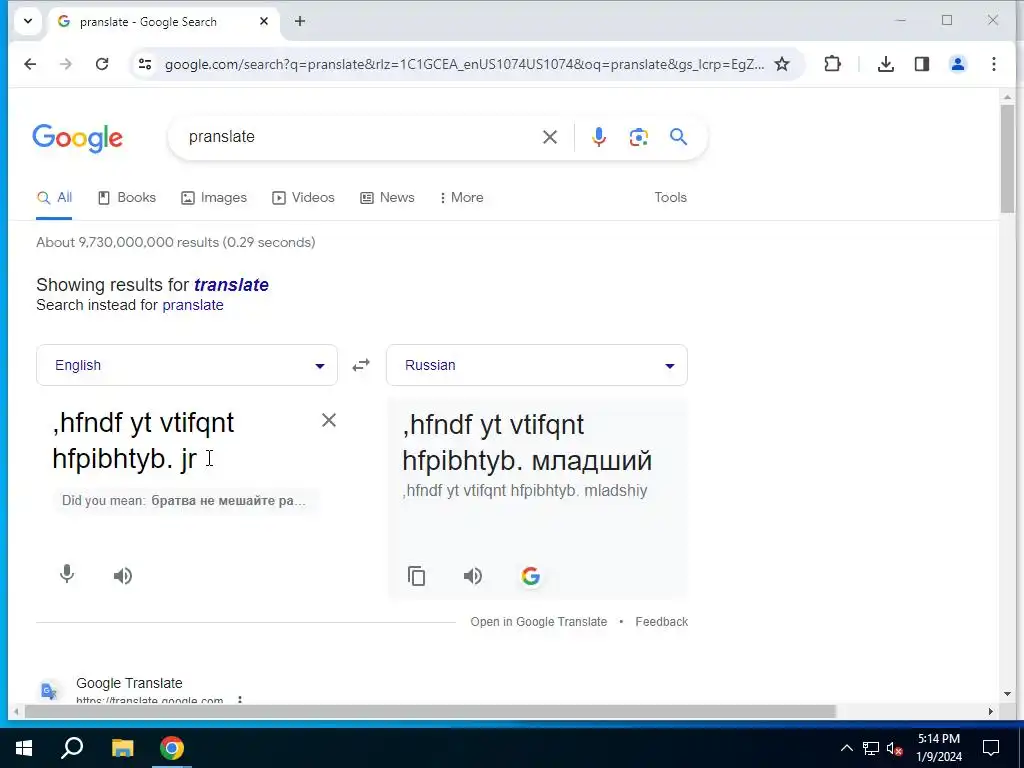Image resolution: width=1024 pixels, height=768 pixels.
Task: Switch to the Books tab
Action: tap(127, 197)
